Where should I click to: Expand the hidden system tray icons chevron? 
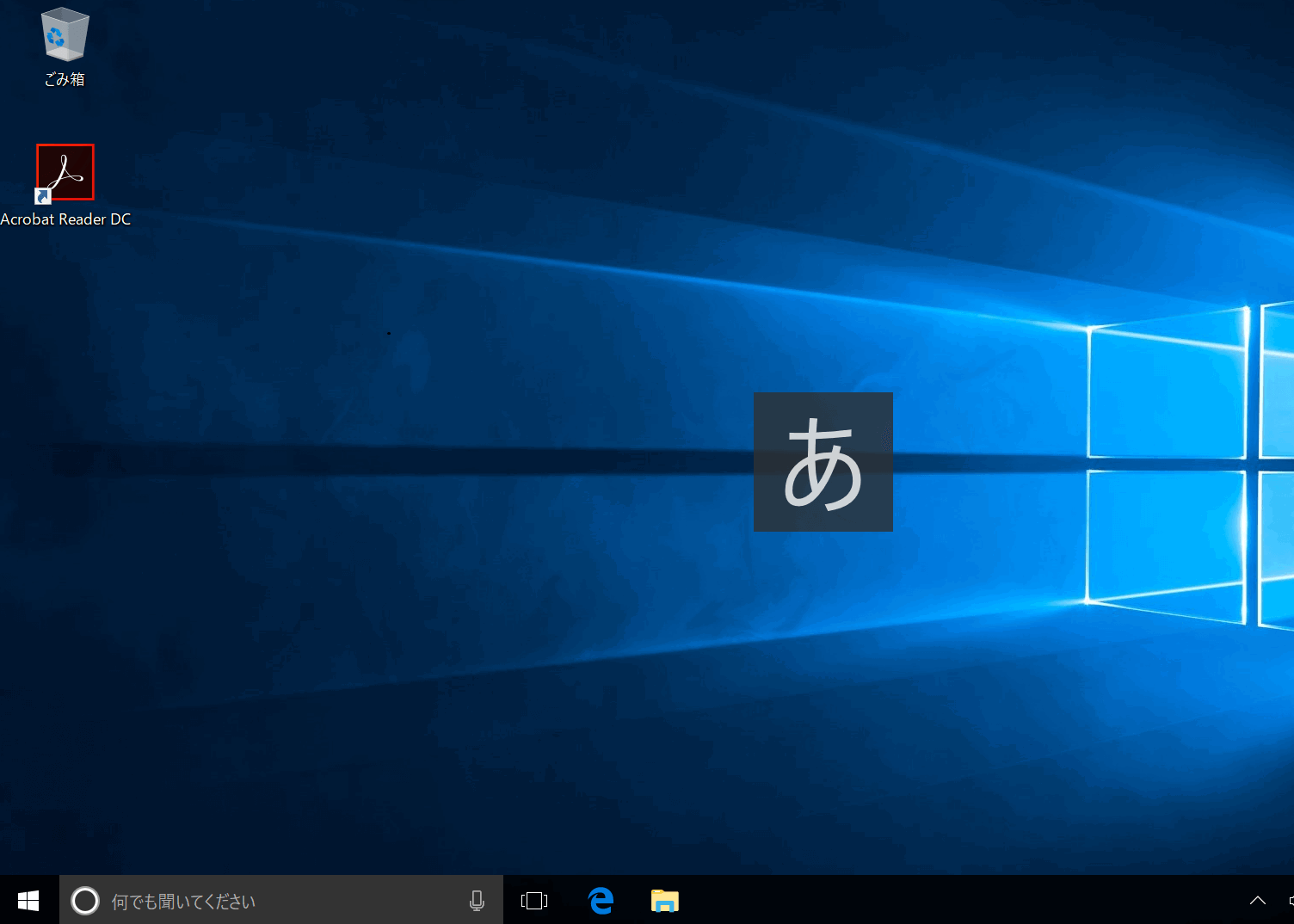1258,901
